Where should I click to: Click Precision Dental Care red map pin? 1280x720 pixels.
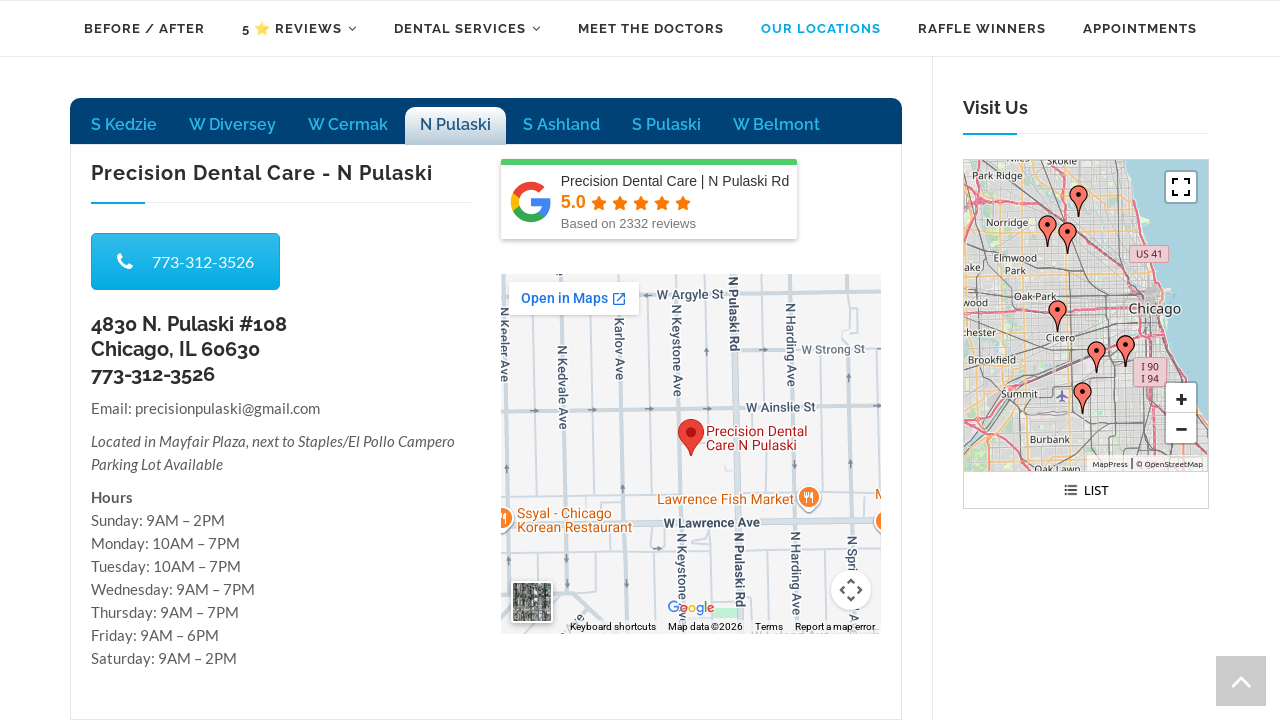690,436
